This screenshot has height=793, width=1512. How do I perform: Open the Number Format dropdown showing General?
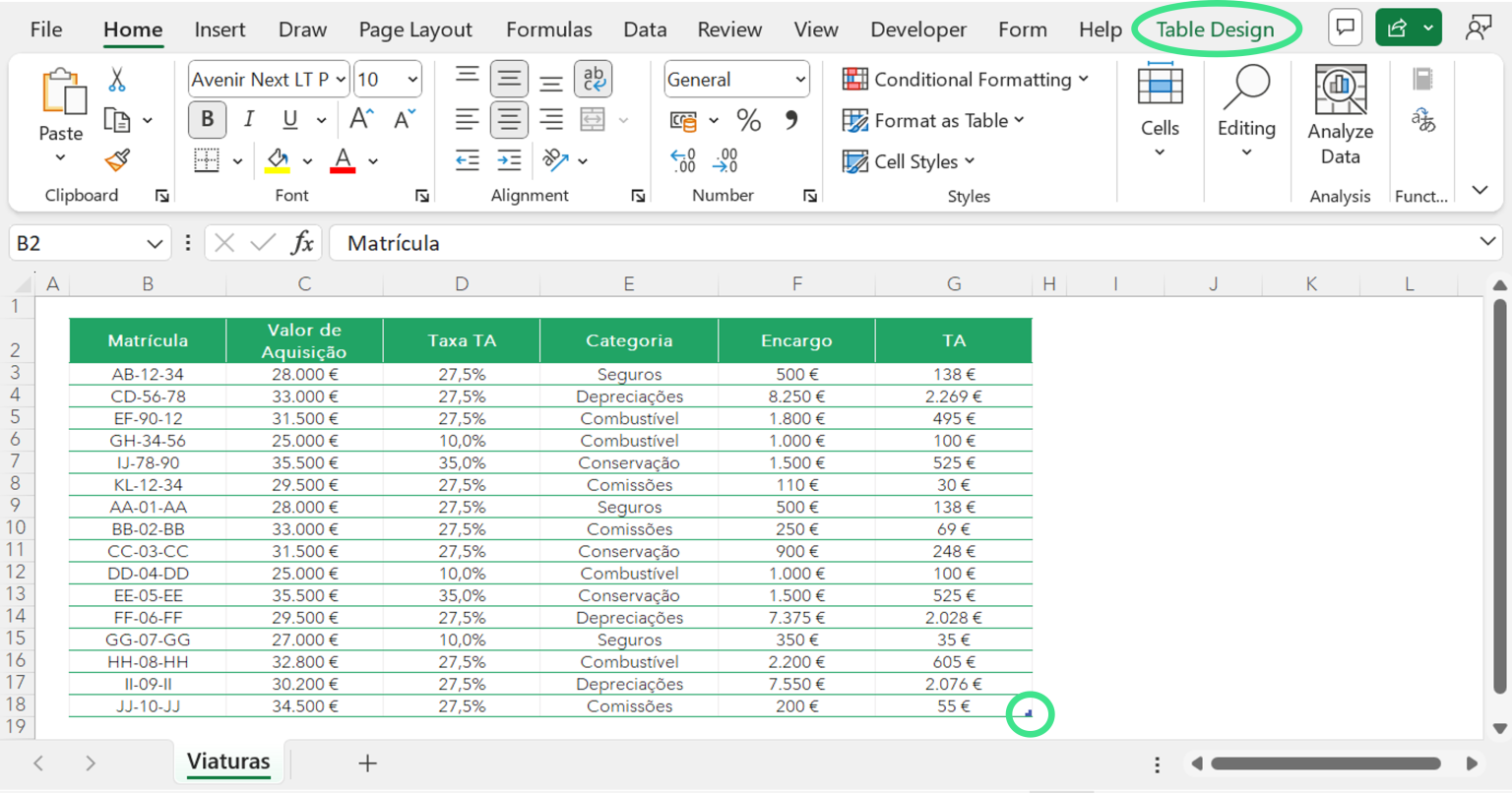pos(736,79)
